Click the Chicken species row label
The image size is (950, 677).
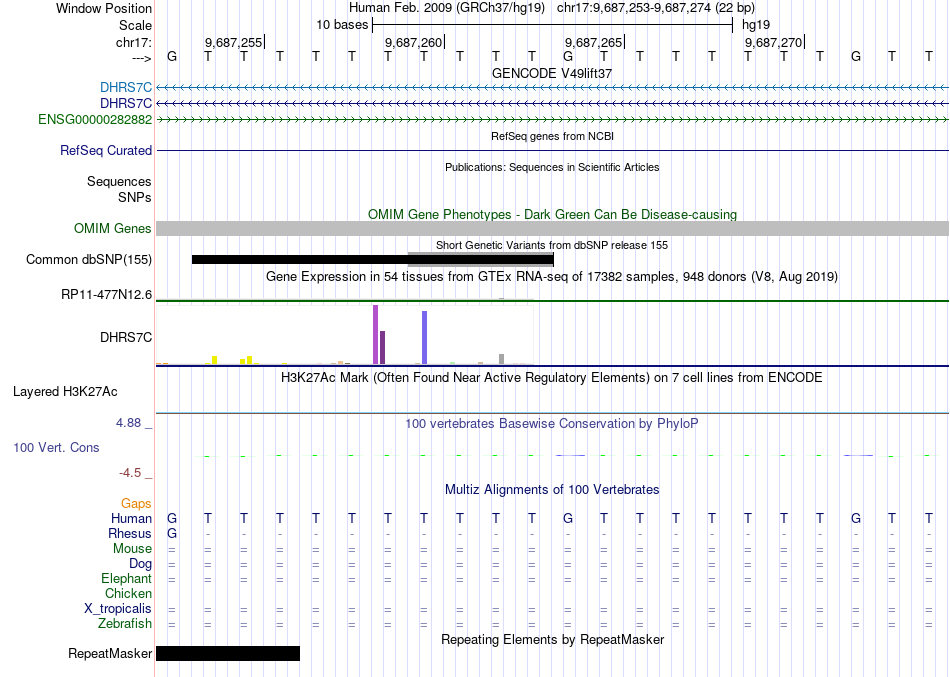coord(128,593)
